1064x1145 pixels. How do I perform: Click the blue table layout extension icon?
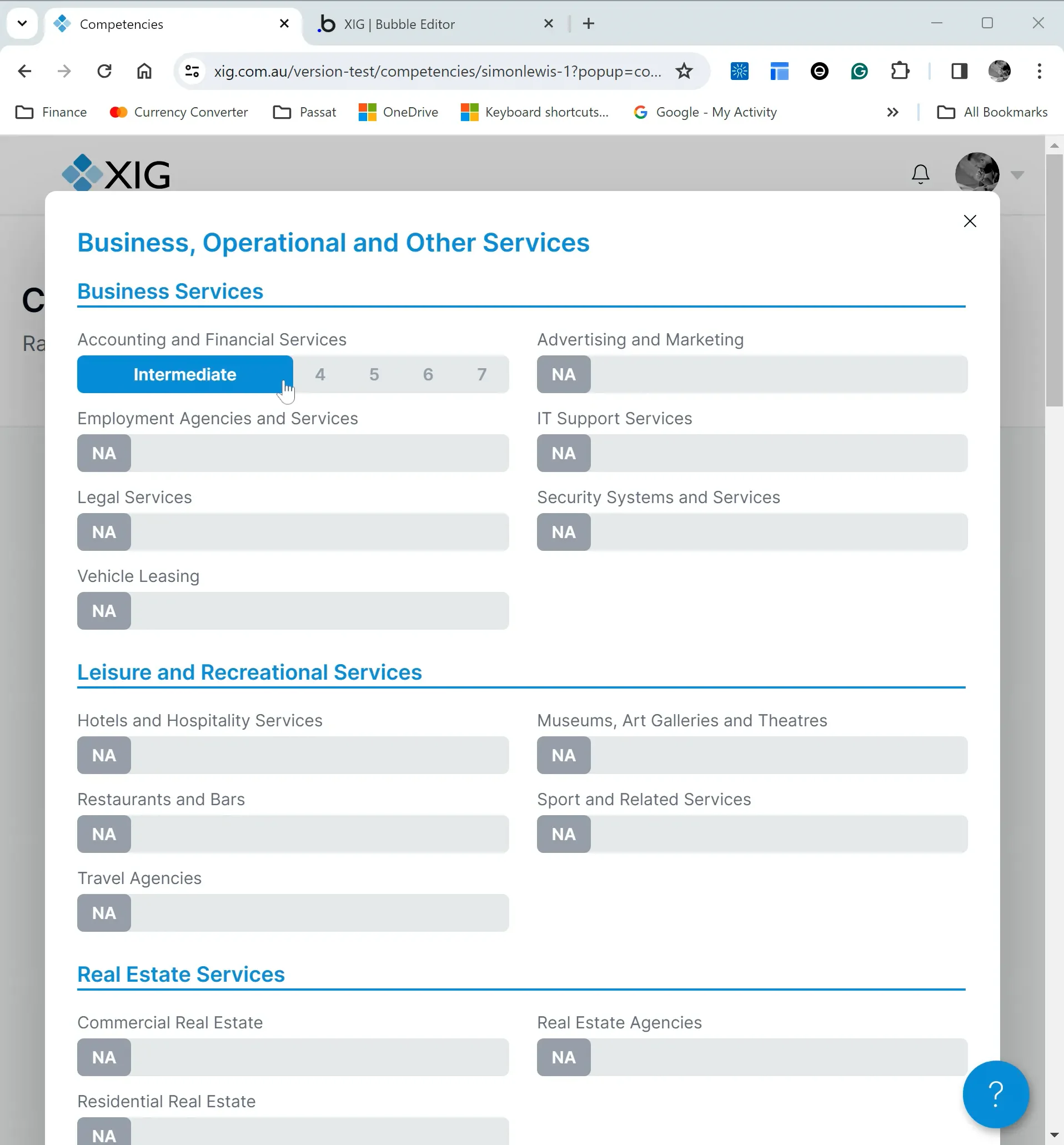(779, 71)
